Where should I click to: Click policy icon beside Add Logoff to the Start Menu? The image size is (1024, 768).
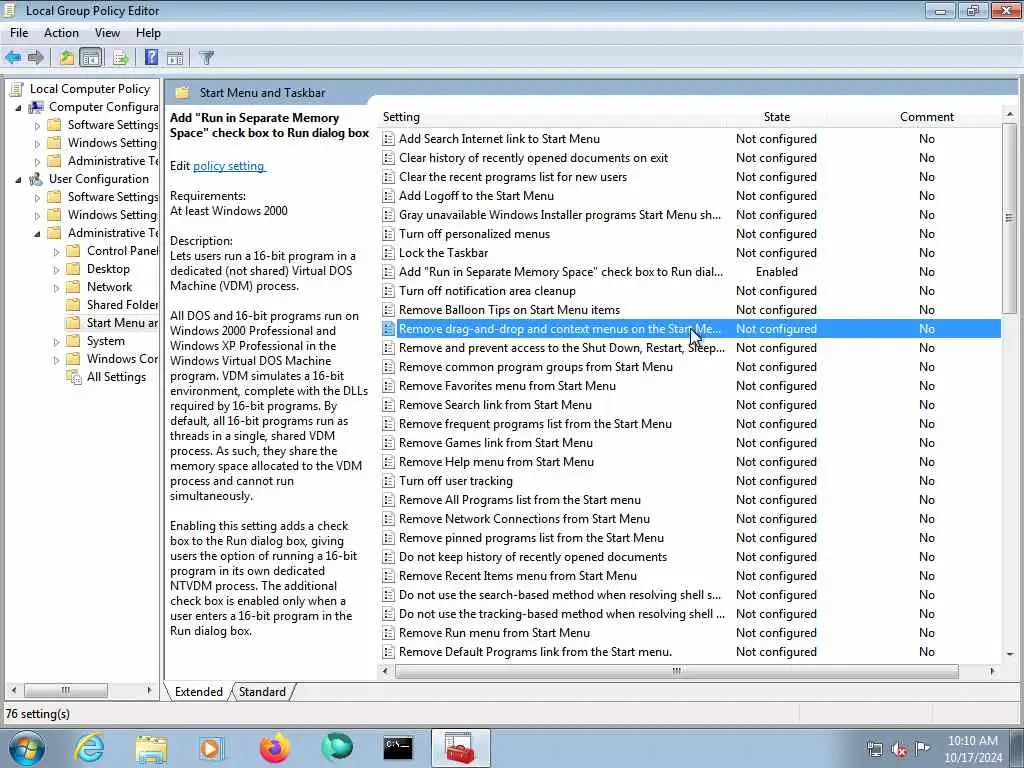(x=389, y=196)
